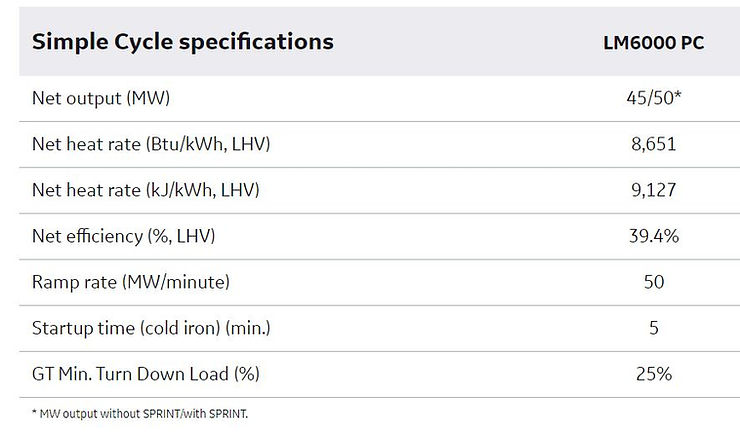Click the "Simple Cycle specifications" table heading
740x432 pixels.
click(183, 42)
